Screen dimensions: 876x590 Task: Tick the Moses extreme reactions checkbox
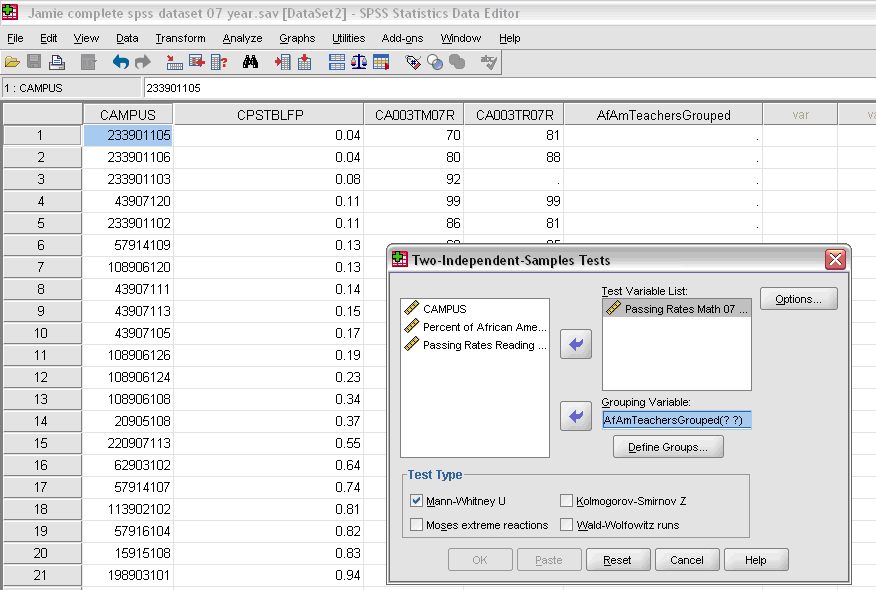pos(417,524)
